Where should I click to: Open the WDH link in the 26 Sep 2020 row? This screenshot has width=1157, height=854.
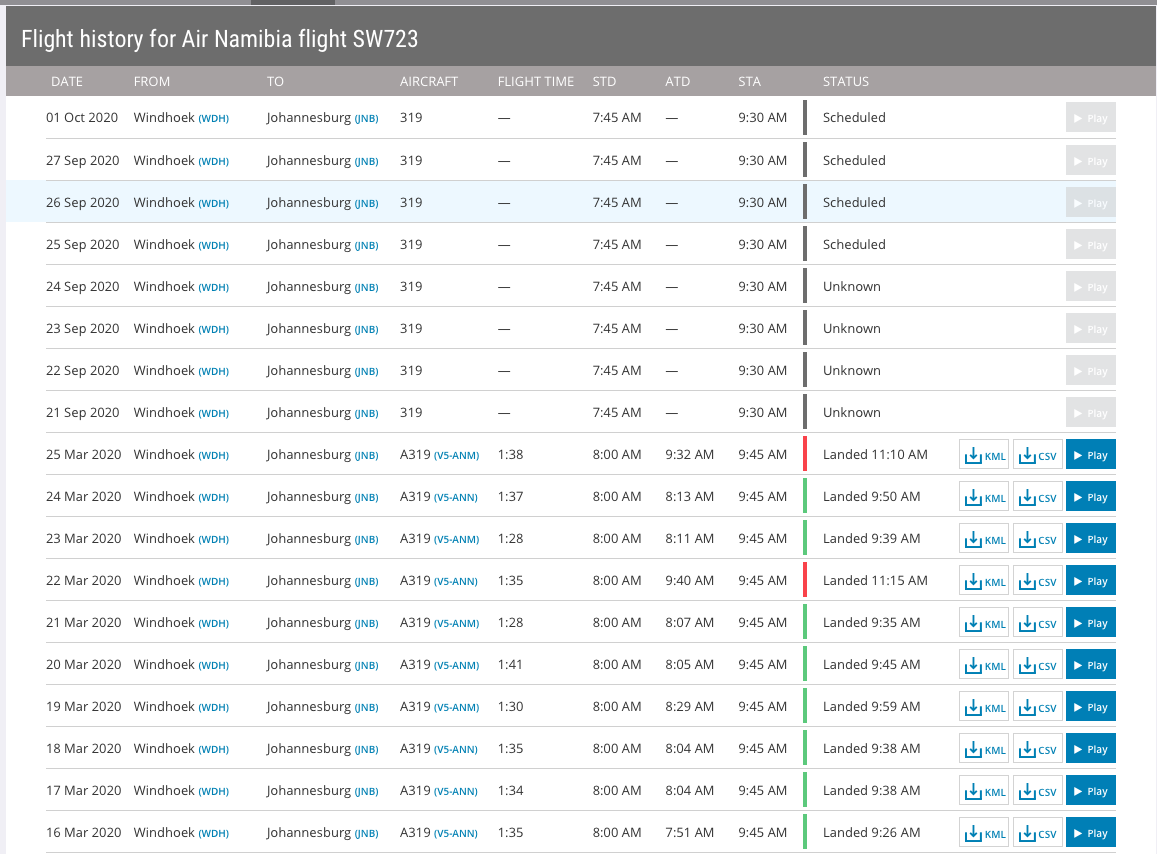click(213, 204)
